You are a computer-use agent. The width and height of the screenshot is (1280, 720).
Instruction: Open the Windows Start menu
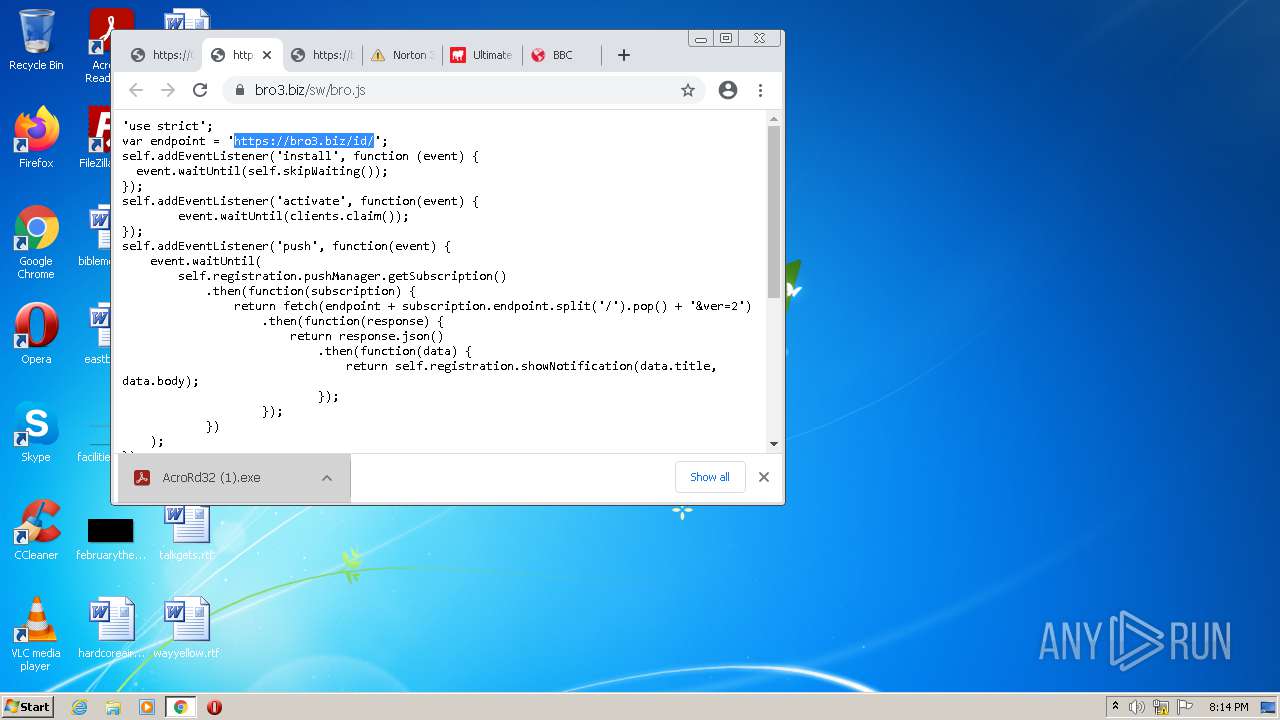28,706
